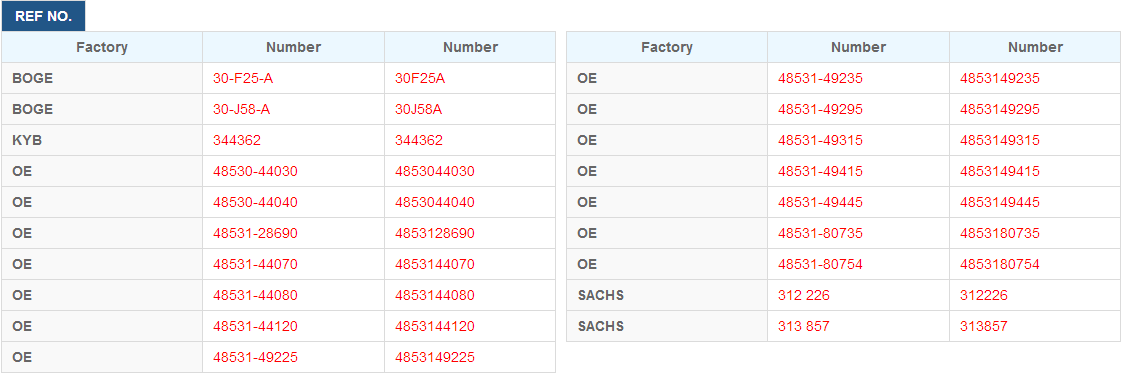Open reference 48531-80735

tap(820, 233)
